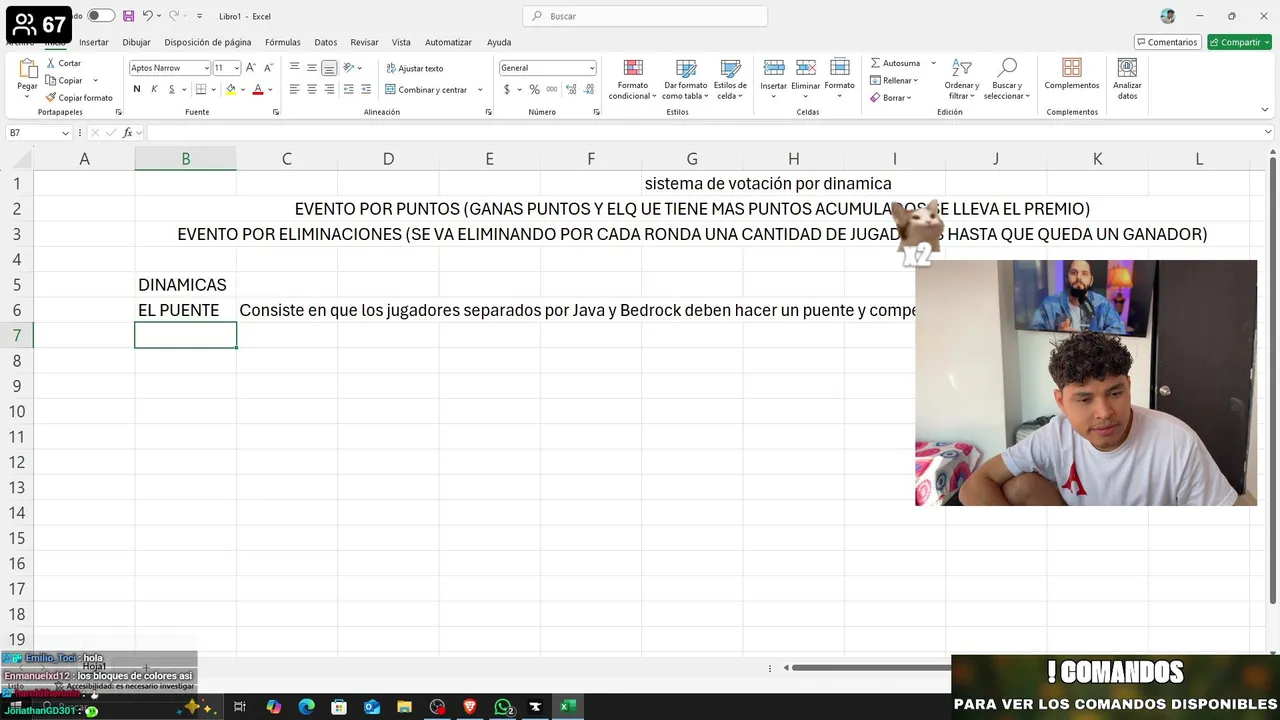Open the Vista tab
The image size is (1280, 720).
(x=401, y=42)
